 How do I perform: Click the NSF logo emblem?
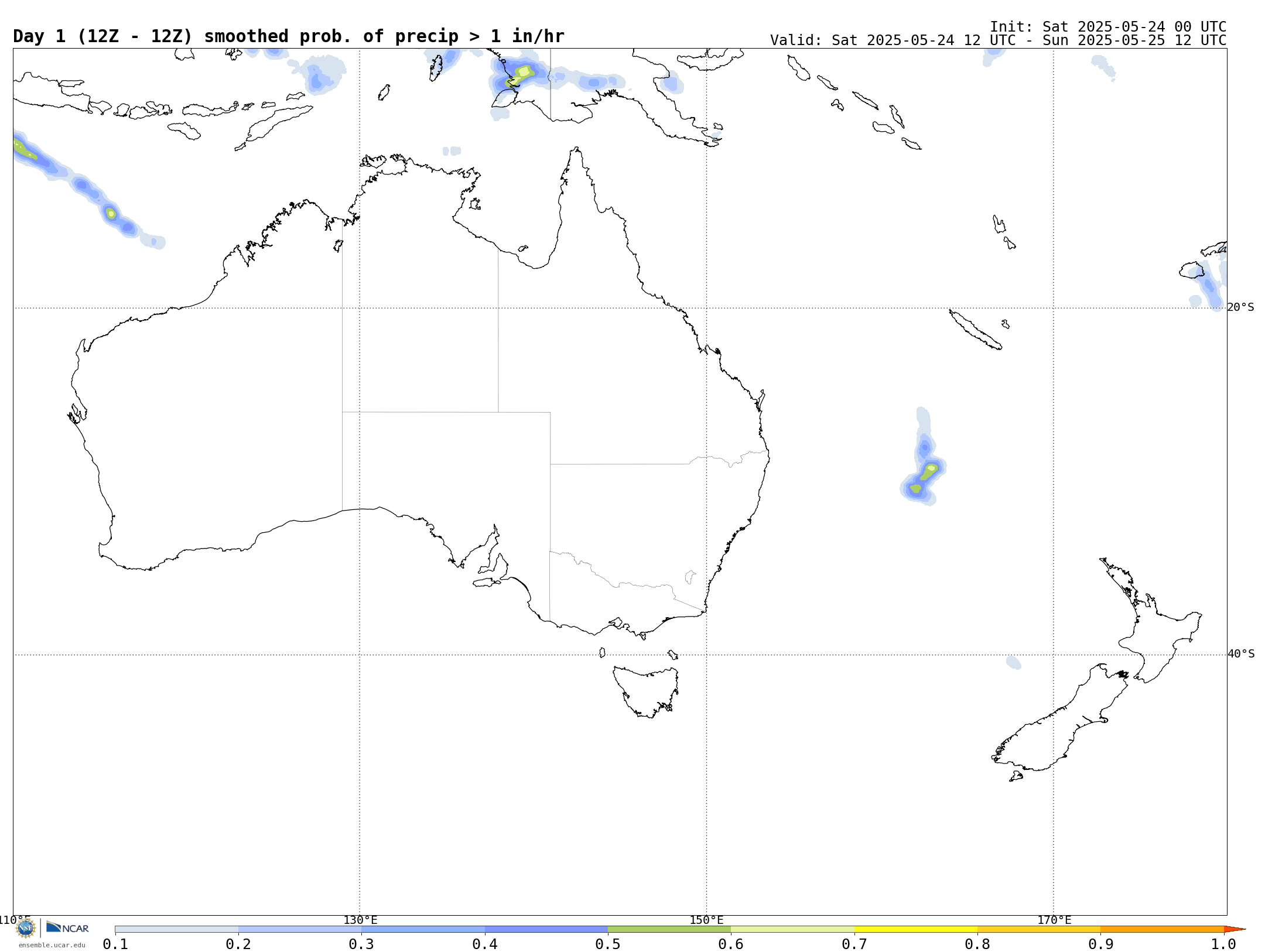[26, 928]
